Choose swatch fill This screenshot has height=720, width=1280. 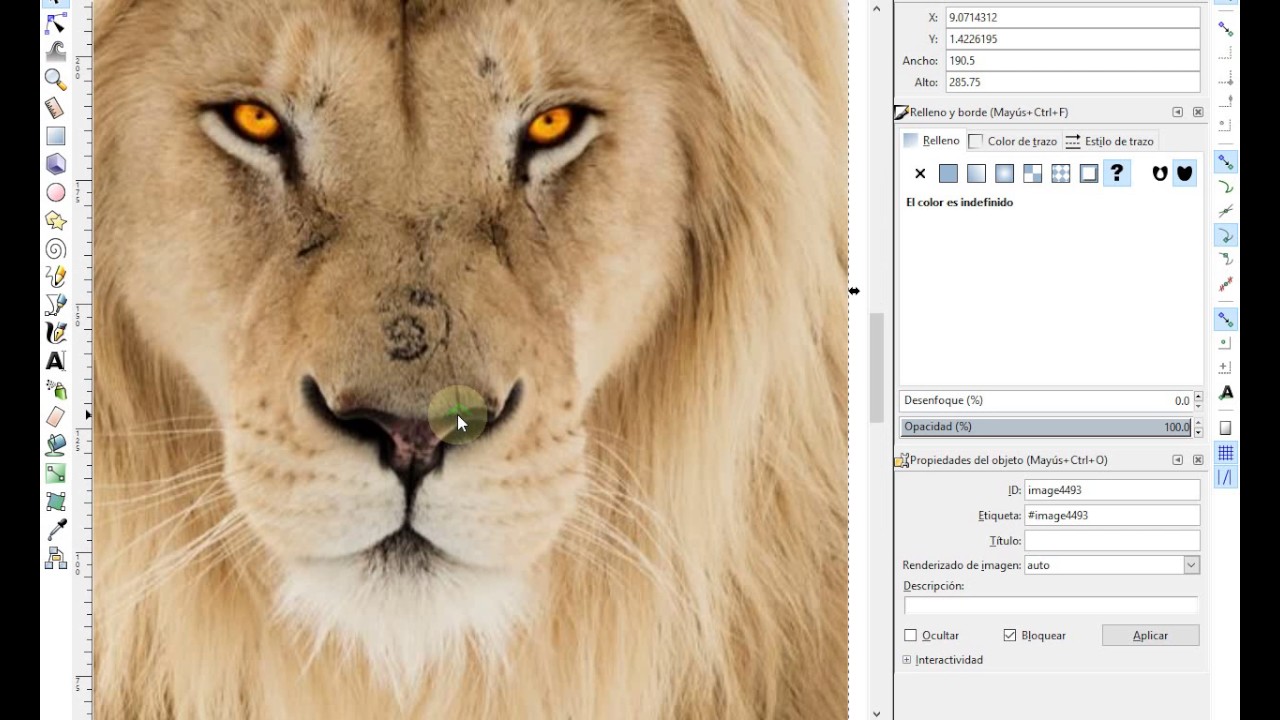[x=1088, y=174]
